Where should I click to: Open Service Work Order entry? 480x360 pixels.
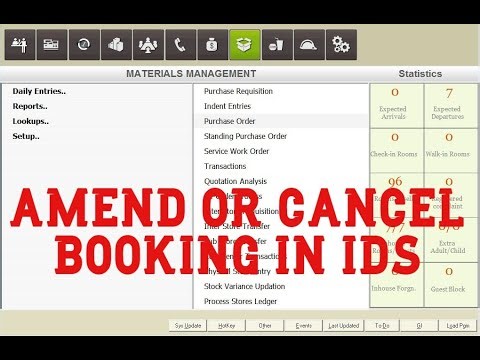pos(236,151)
